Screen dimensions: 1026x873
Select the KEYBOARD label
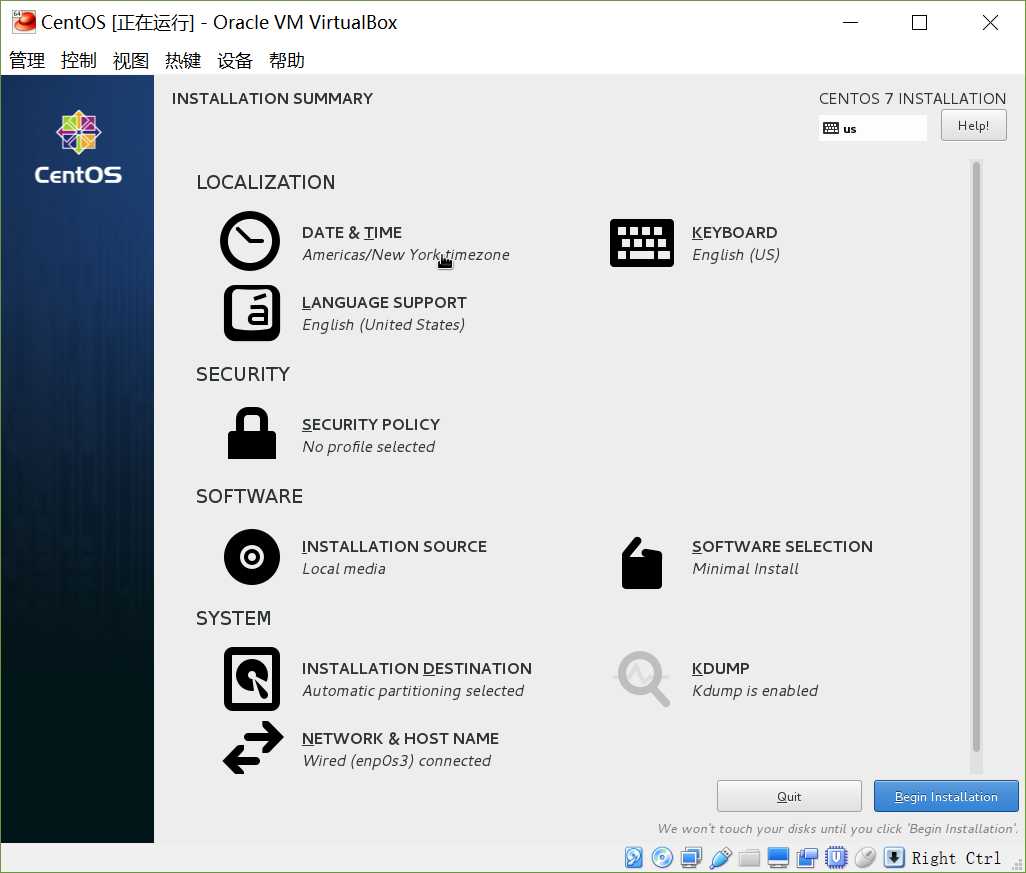(x=734, y=233)
